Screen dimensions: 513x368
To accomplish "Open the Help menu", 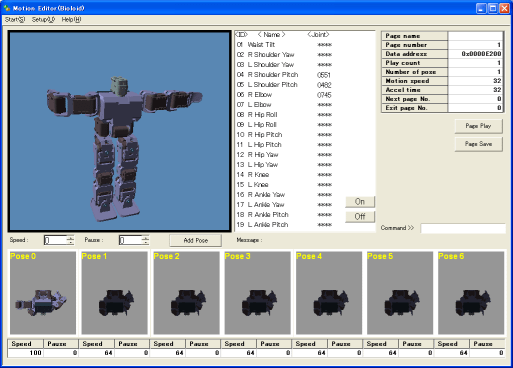I will [x=71, y=20].
